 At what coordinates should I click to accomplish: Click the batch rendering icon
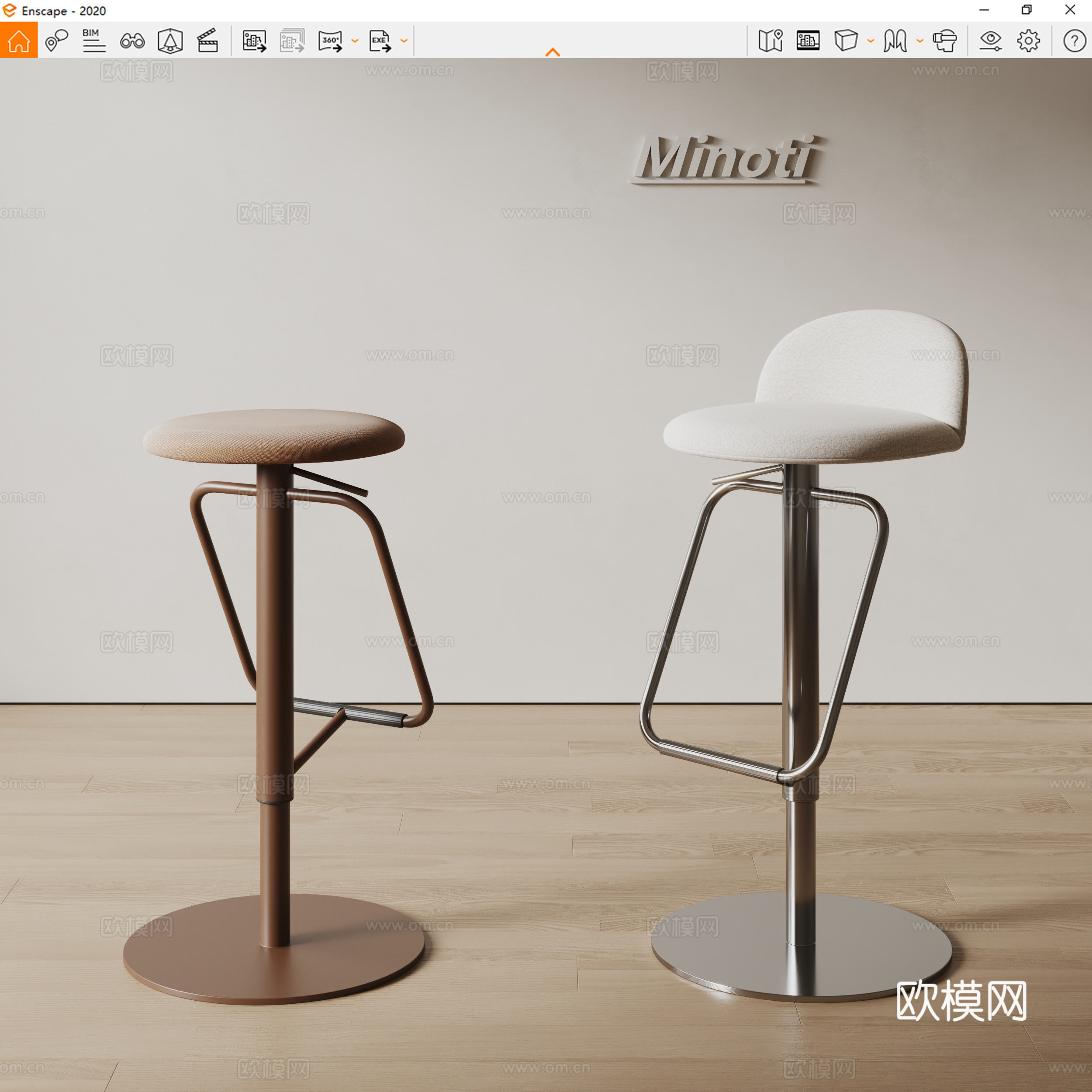click(292, 40)
